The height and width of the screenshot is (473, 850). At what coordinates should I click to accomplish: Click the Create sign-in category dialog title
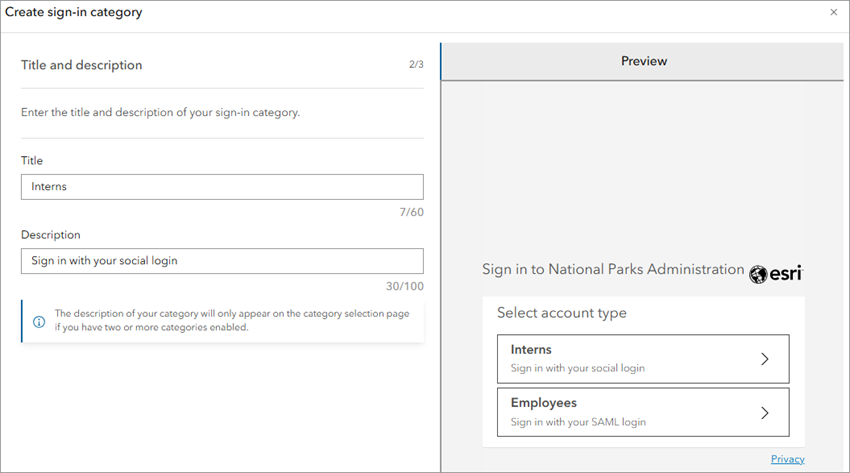click(74, 13)
